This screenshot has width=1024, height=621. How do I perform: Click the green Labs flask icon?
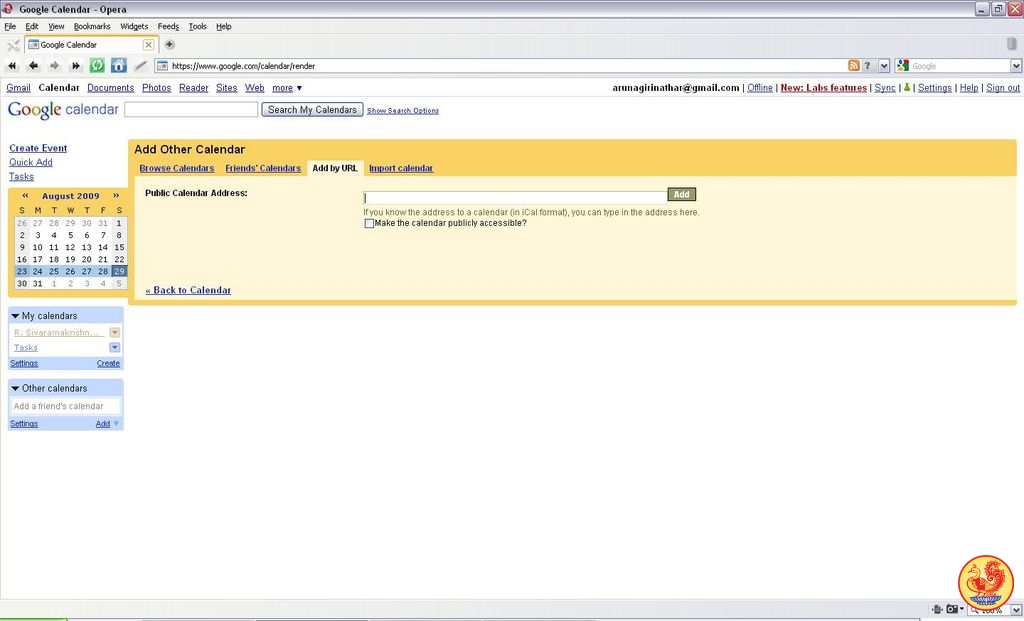click(906, 88)
